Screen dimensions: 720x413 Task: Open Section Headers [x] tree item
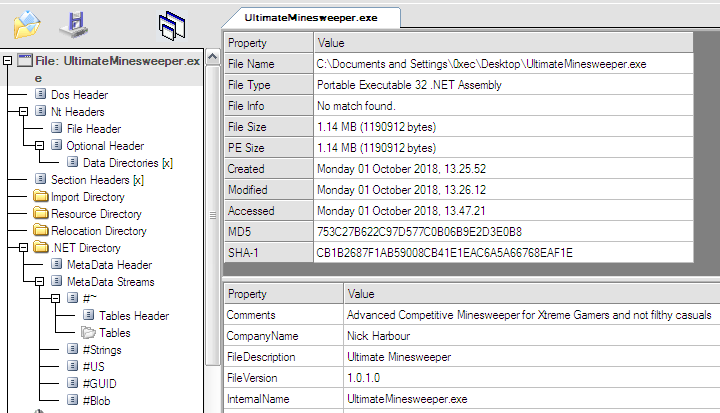click(x=97, y=180)
